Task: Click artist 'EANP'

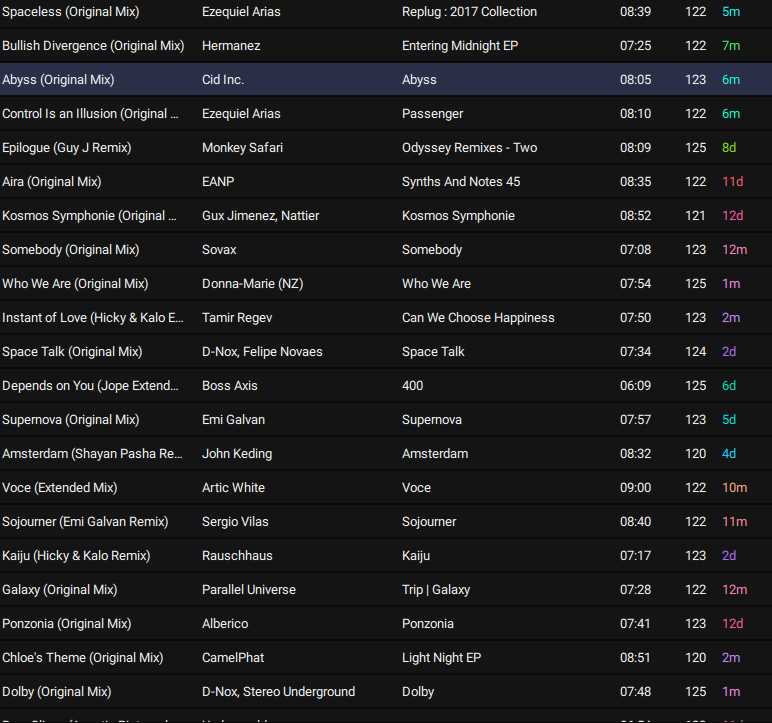Action: click(218, 182)
